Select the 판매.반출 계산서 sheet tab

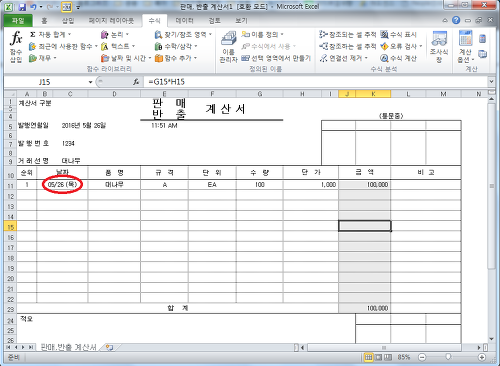[68, 347]
